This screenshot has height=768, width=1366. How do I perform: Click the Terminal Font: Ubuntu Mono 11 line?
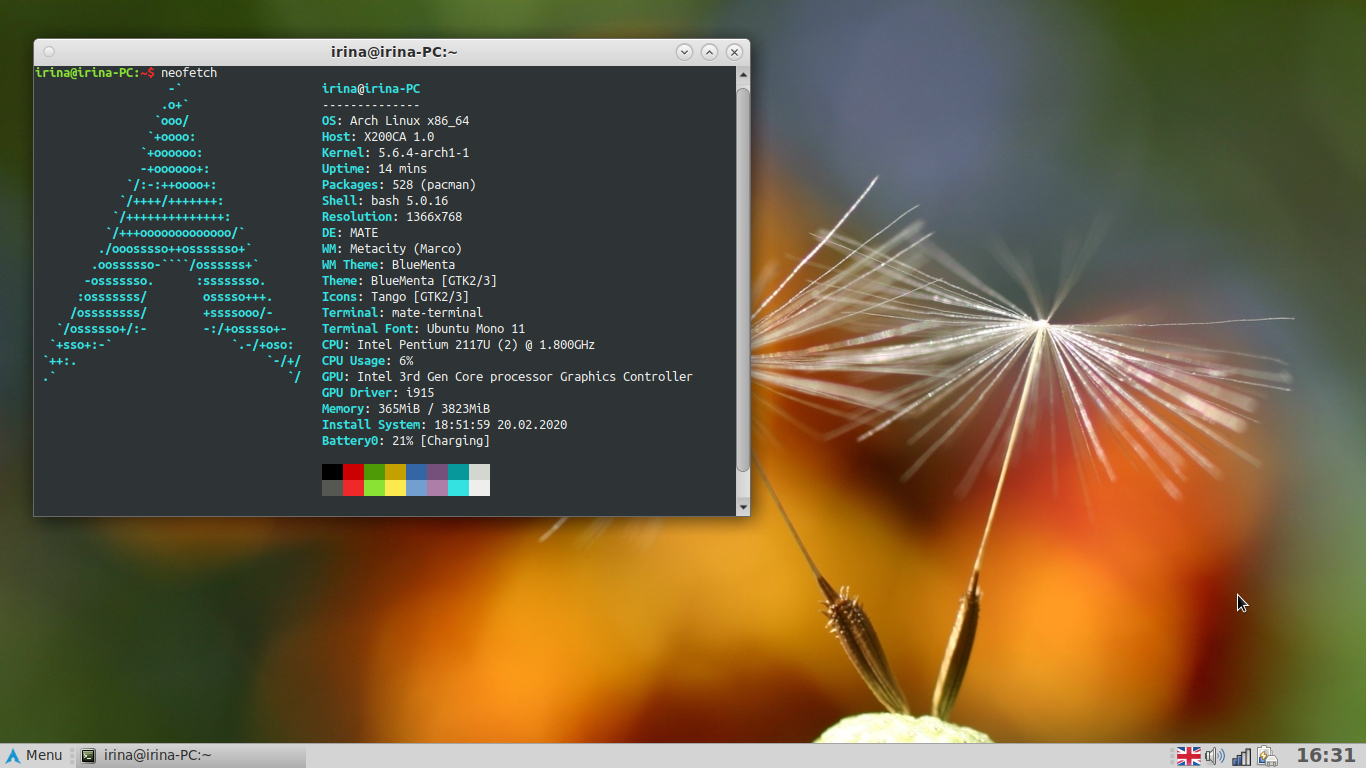(423, 329)
